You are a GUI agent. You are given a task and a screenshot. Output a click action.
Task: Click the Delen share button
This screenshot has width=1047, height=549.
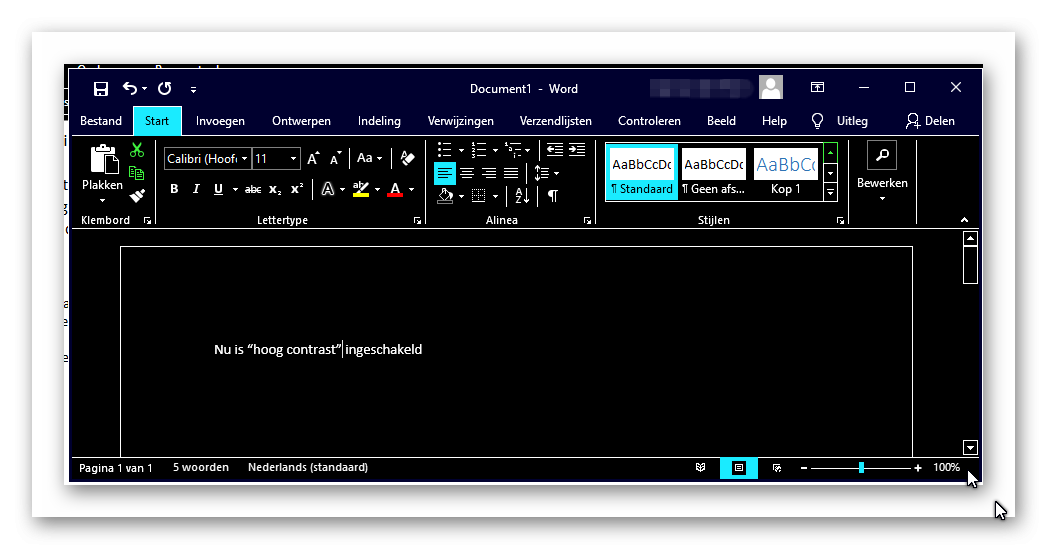[930, 121]
